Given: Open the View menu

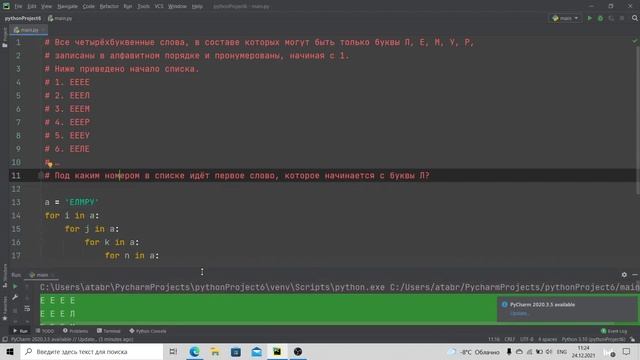Looking at the screenshot, I should [x=47, y=7].
